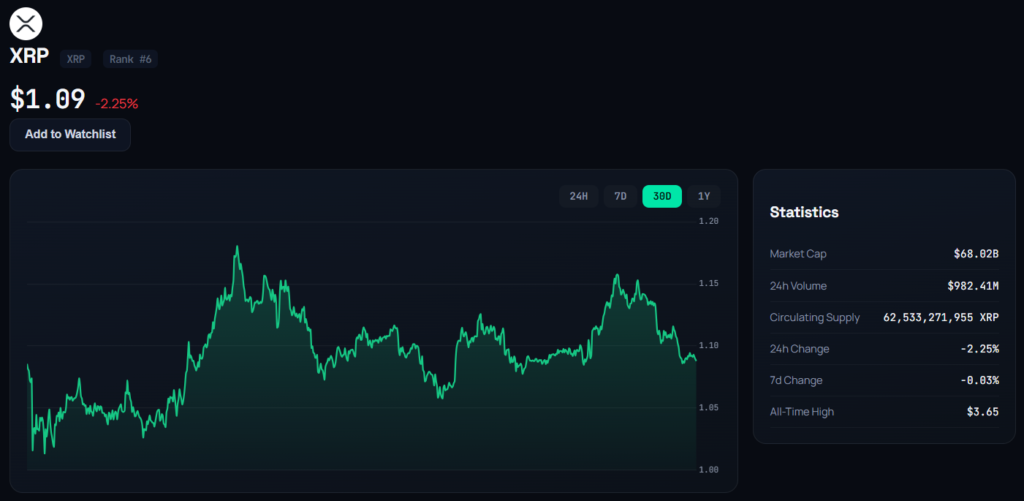
Task: Click the 24h Volume label
Action: 798,285
